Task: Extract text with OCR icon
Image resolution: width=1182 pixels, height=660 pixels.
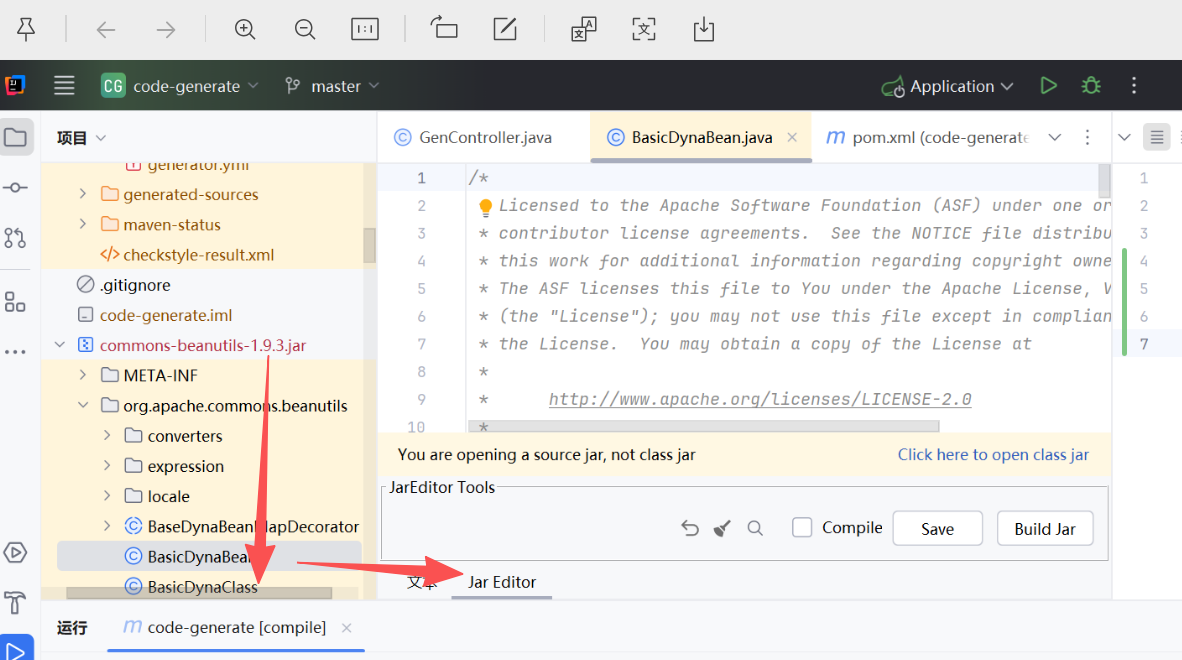Action: point(644,29)
